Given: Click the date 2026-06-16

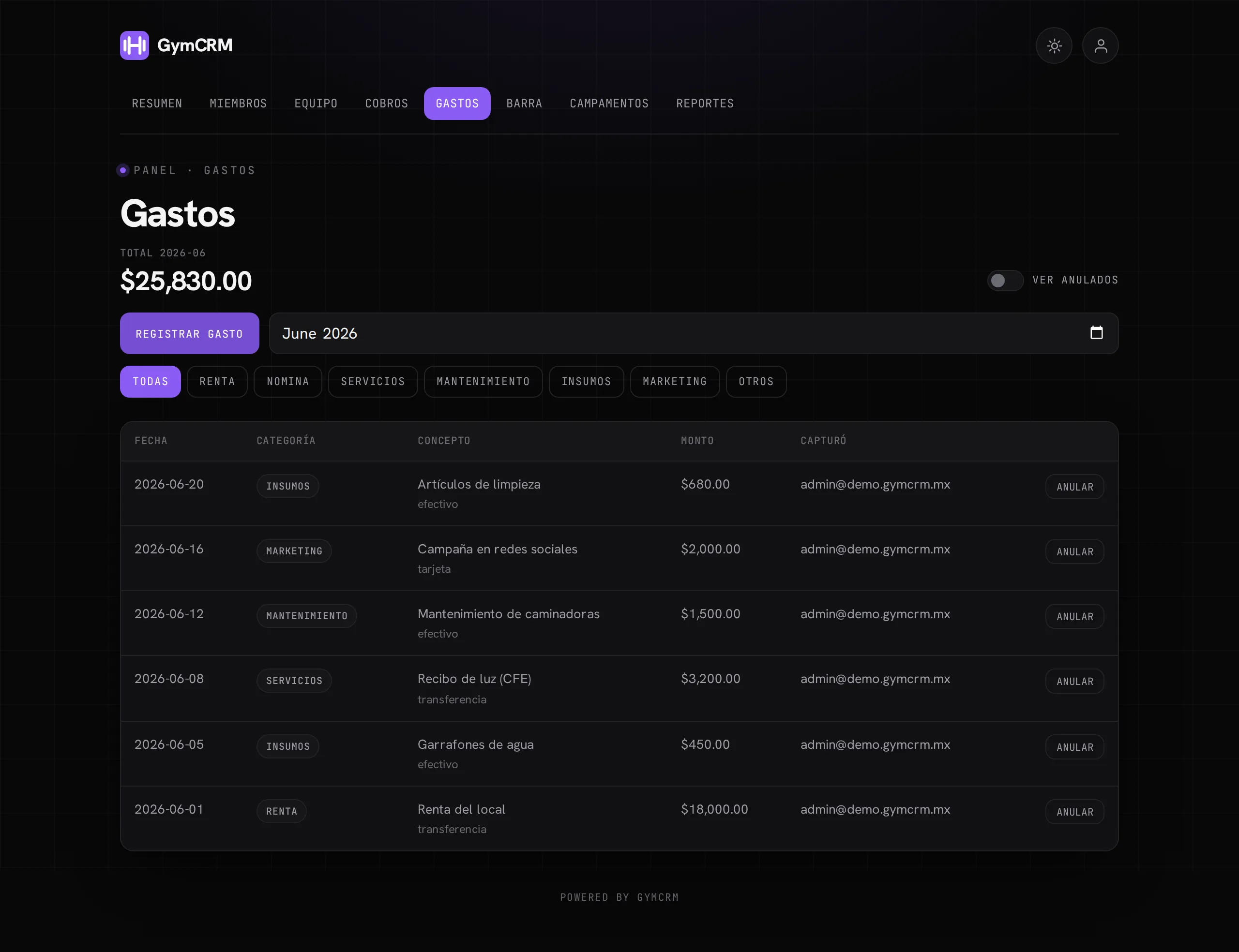Looking at the screenshot, I should (x=169, y=549).
